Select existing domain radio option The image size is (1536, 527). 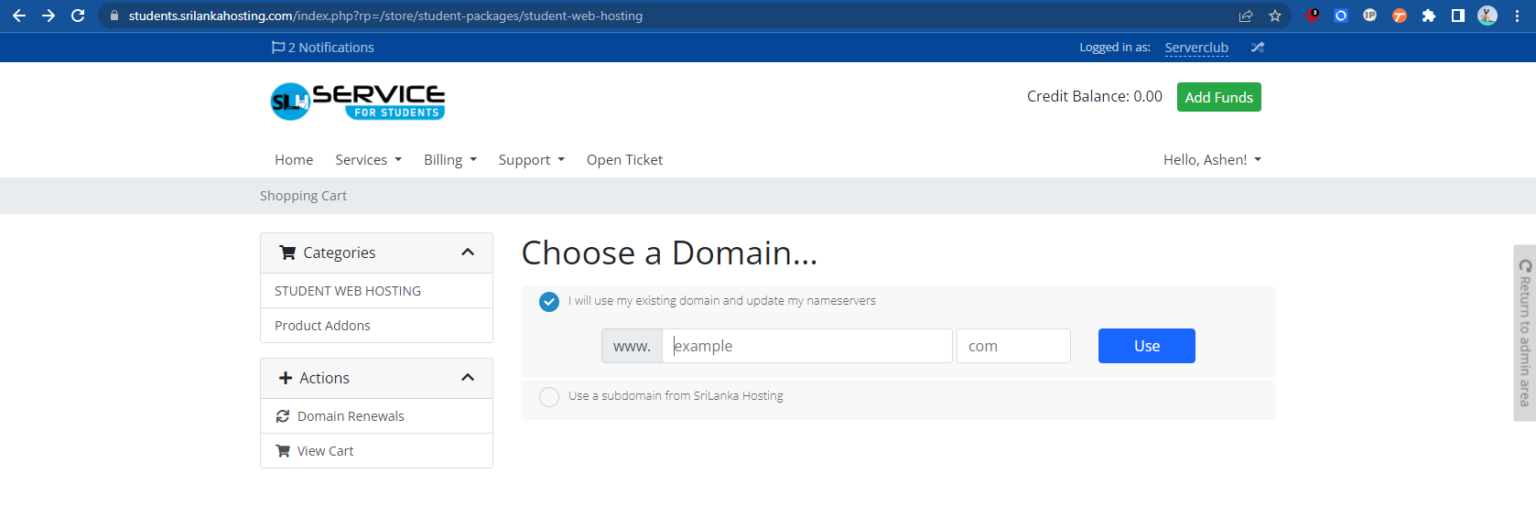(x=549, y=302)
